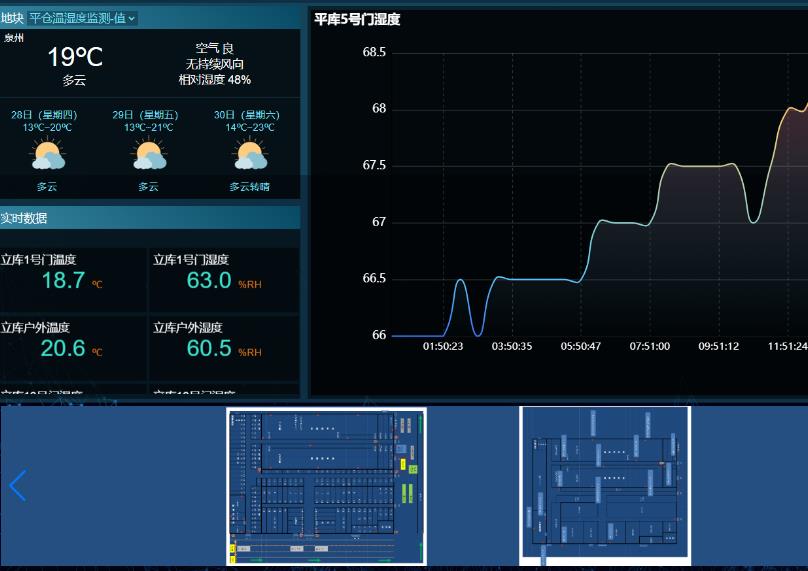Click the 空气 良 air quality label

(214, 48)
